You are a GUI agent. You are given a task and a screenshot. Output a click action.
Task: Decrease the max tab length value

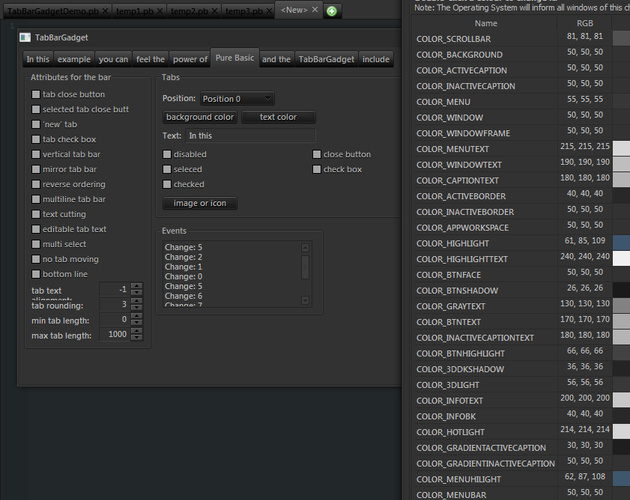(x=137, y=337)
